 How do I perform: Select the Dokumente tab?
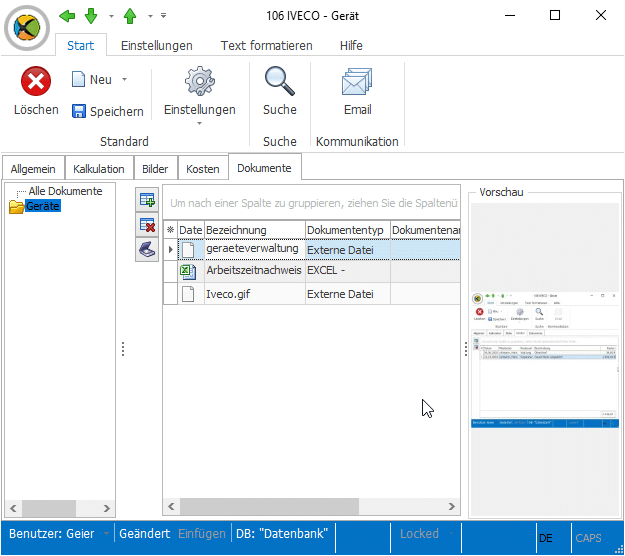click(264, 168)
